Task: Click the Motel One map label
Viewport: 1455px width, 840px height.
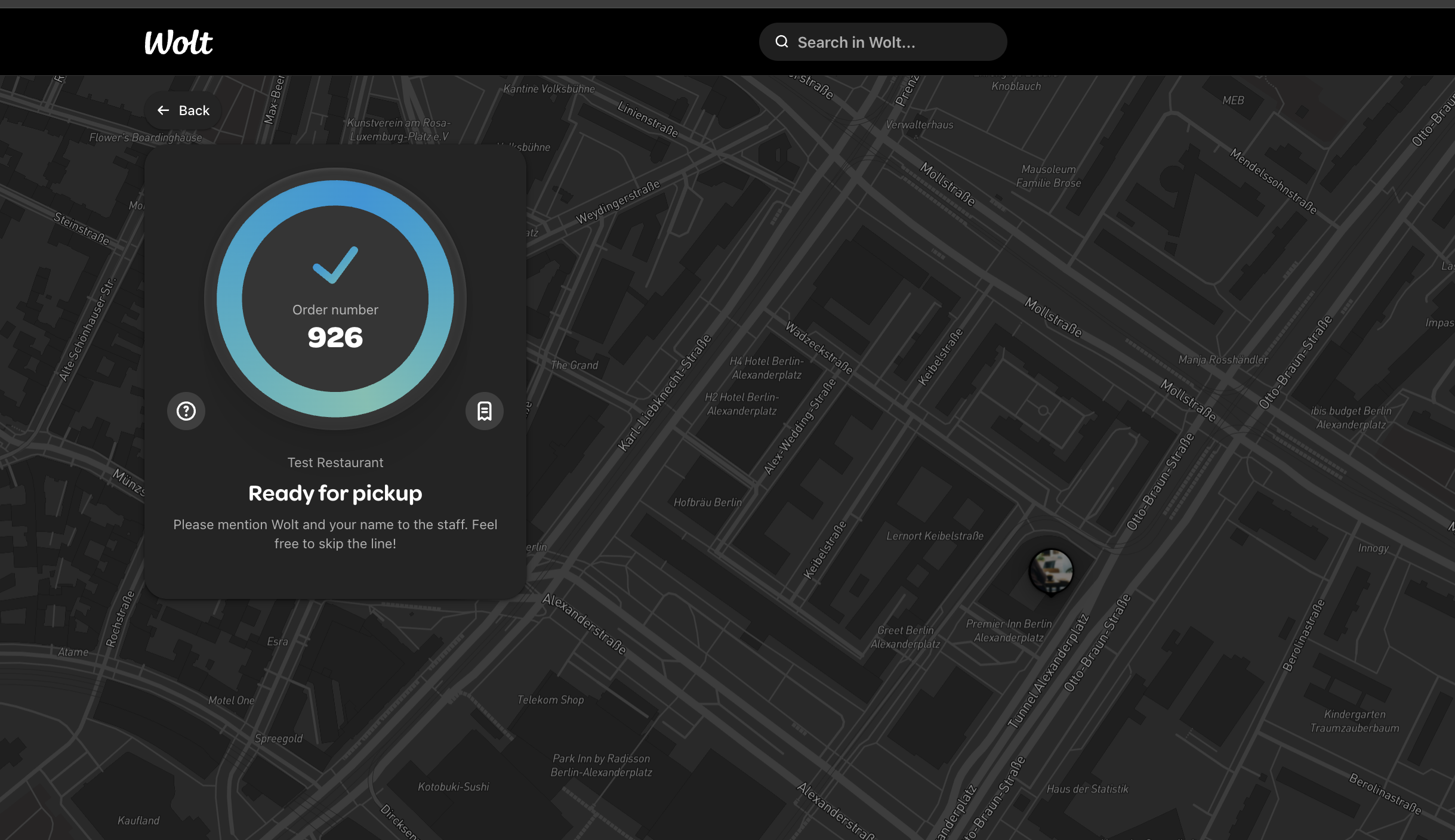Action: pyautogui.click(x=231, y=700)
